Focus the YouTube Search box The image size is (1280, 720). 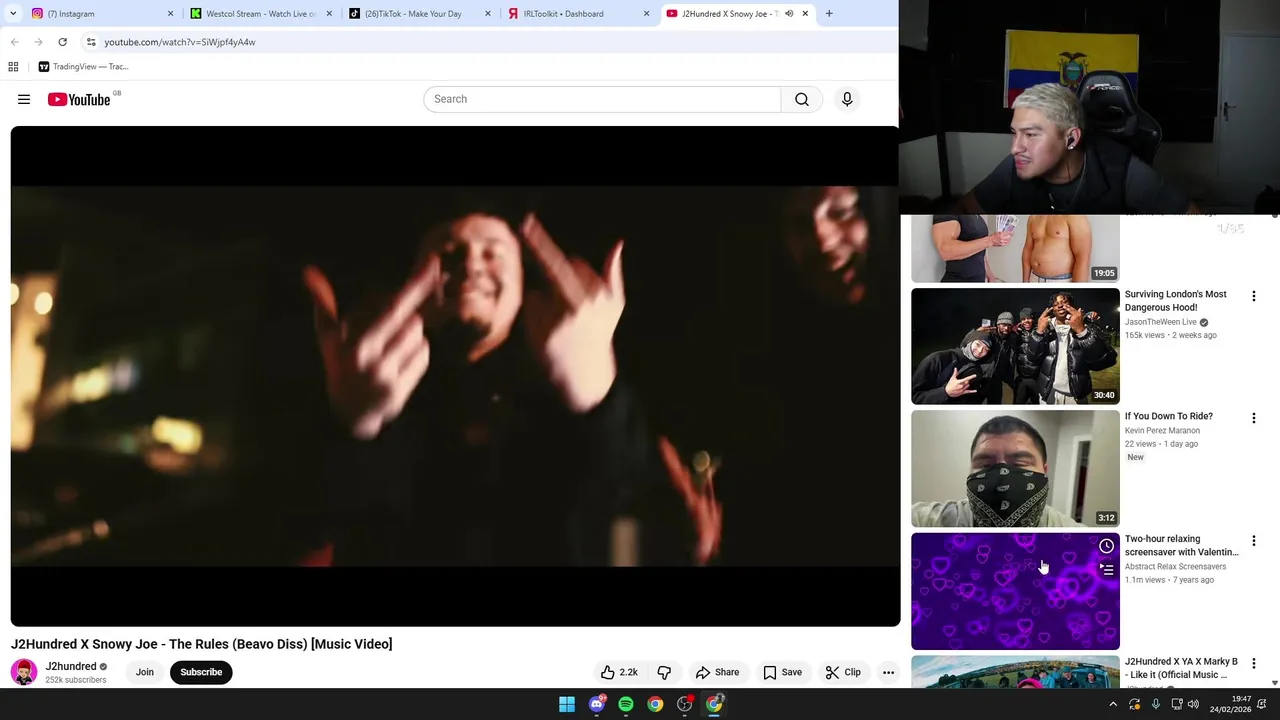602,99
